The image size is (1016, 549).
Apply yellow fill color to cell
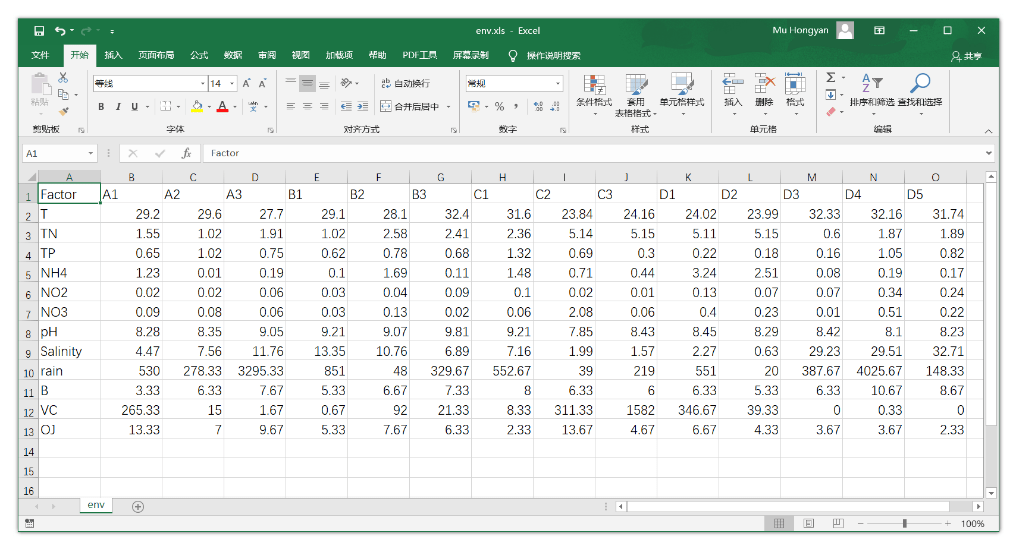tap(197, 106)
